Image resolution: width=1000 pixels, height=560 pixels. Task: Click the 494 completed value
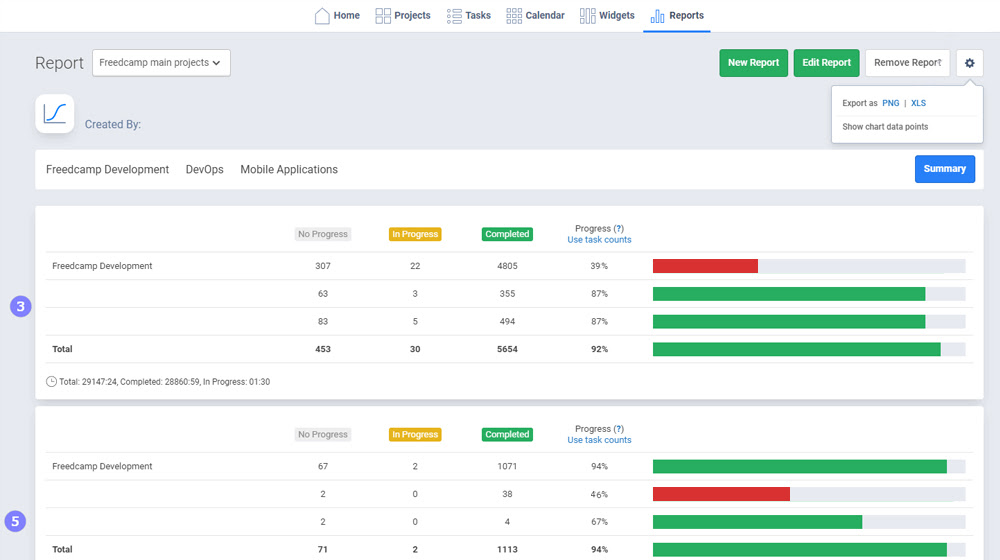coord(507,321)
